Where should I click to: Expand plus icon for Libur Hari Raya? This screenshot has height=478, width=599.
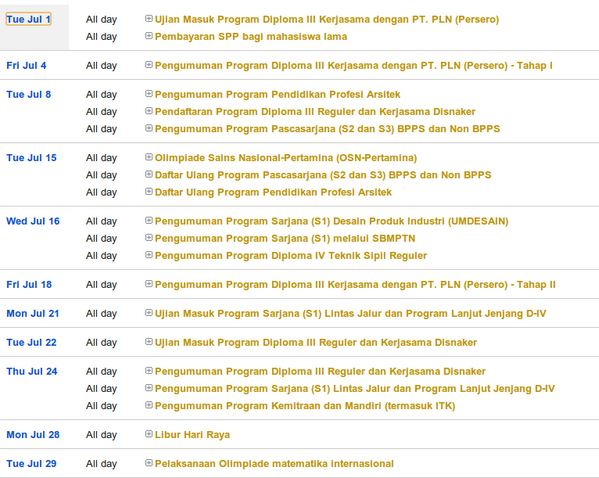click(x=149, y=434)
